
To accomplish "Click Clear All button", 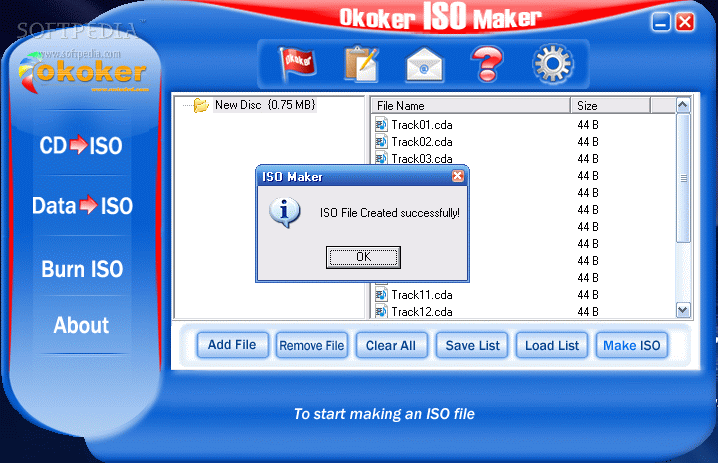I will 391,345.
